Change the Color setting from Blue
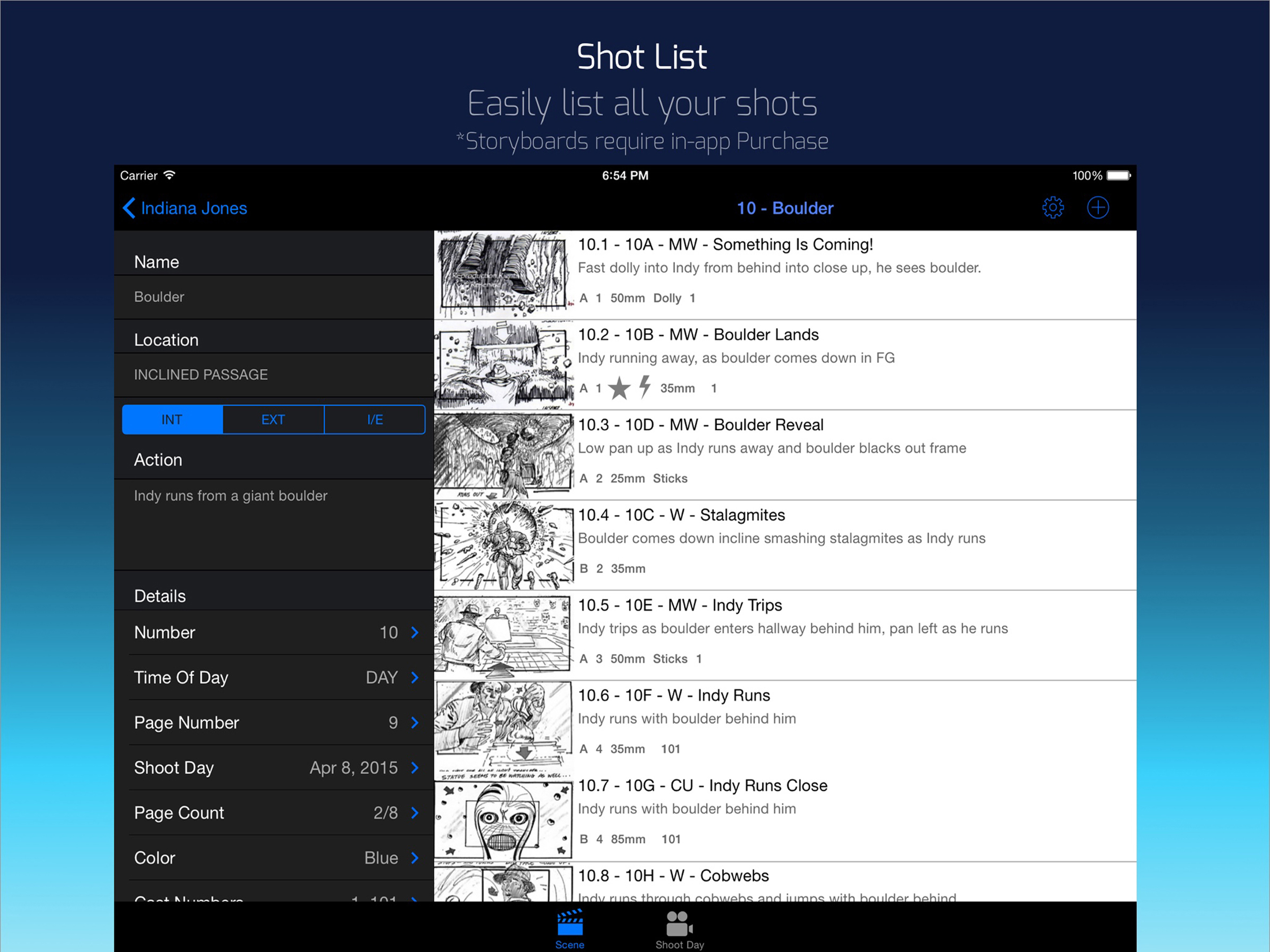The image size is (1270, 952). pos(381,858)
